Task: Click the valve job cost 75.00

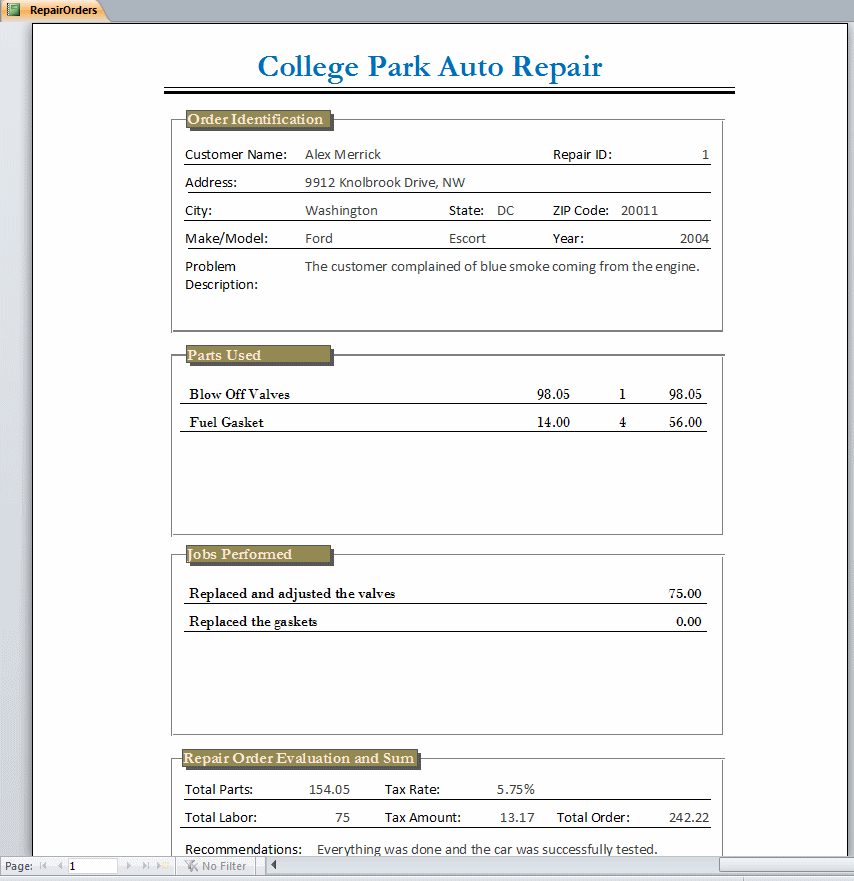Action: pos(685,594)
